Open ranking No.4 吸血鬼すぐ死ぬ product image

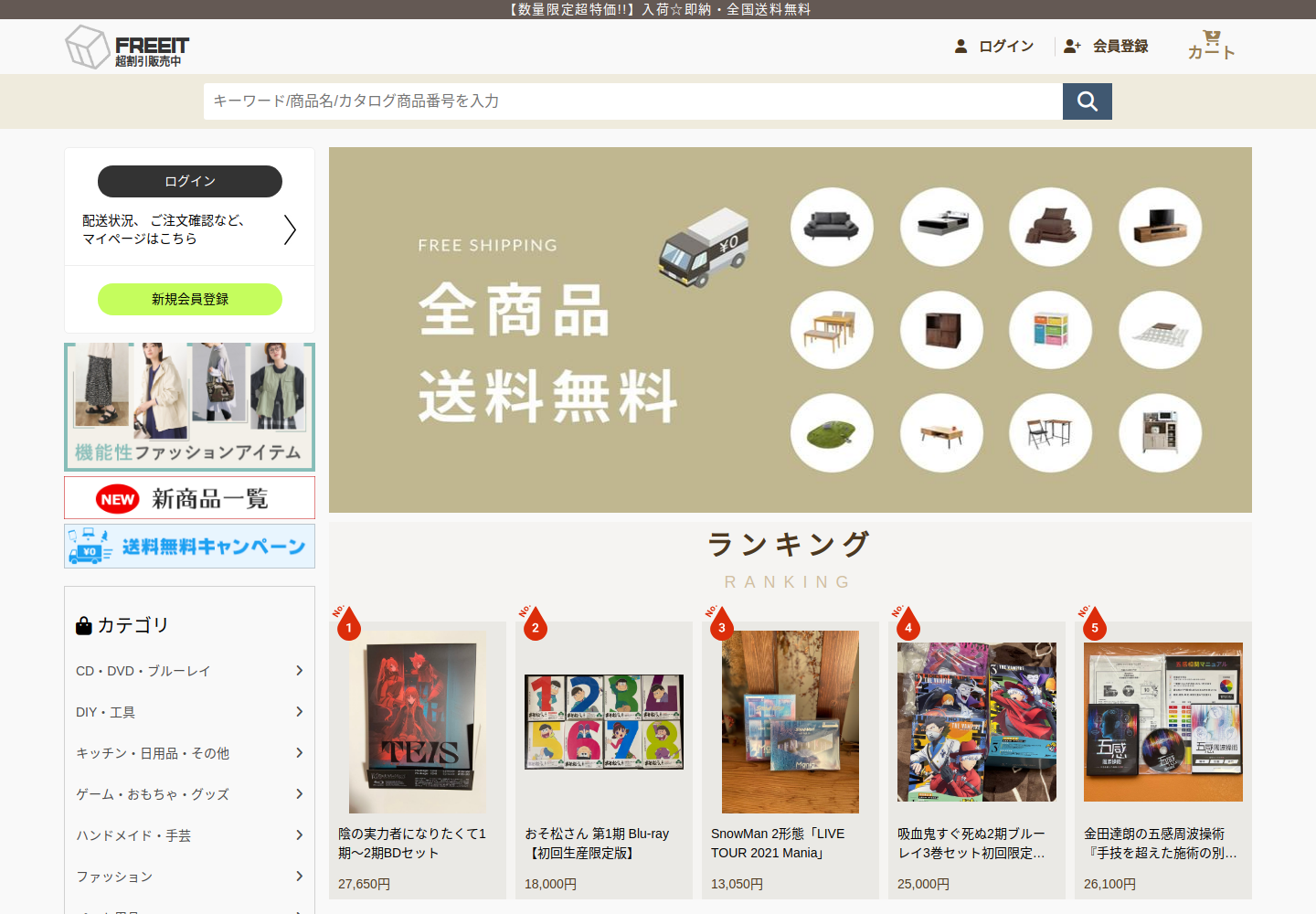click(977, 722)
